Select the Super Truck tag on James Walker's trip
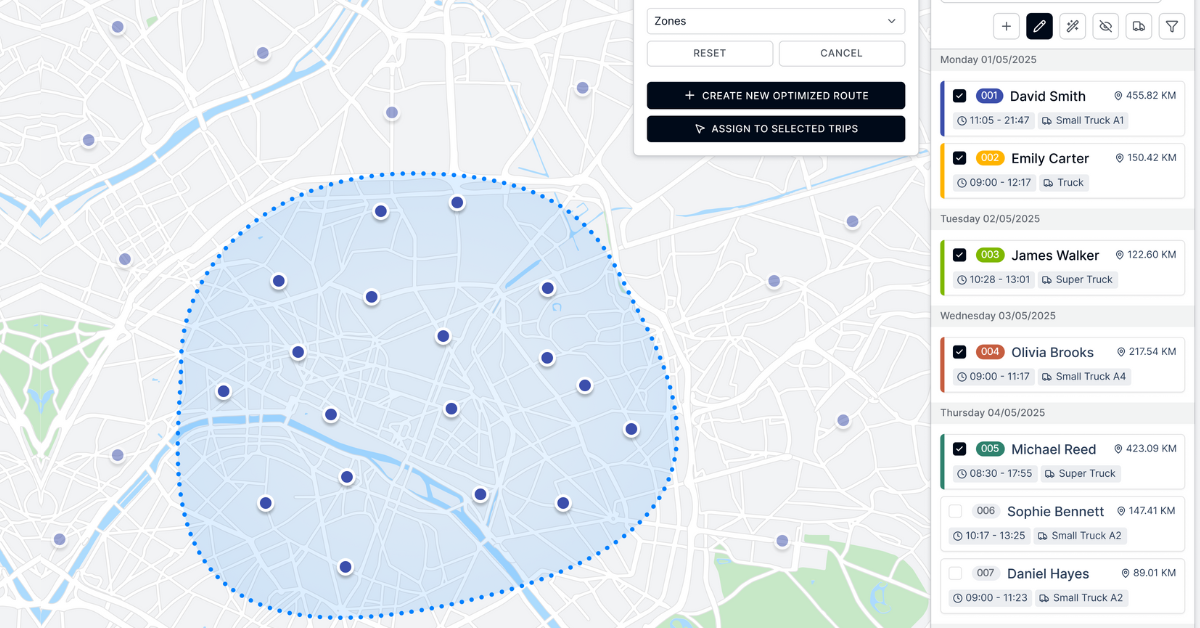The image size is (1200, 628). click(x=1076, y=279)
